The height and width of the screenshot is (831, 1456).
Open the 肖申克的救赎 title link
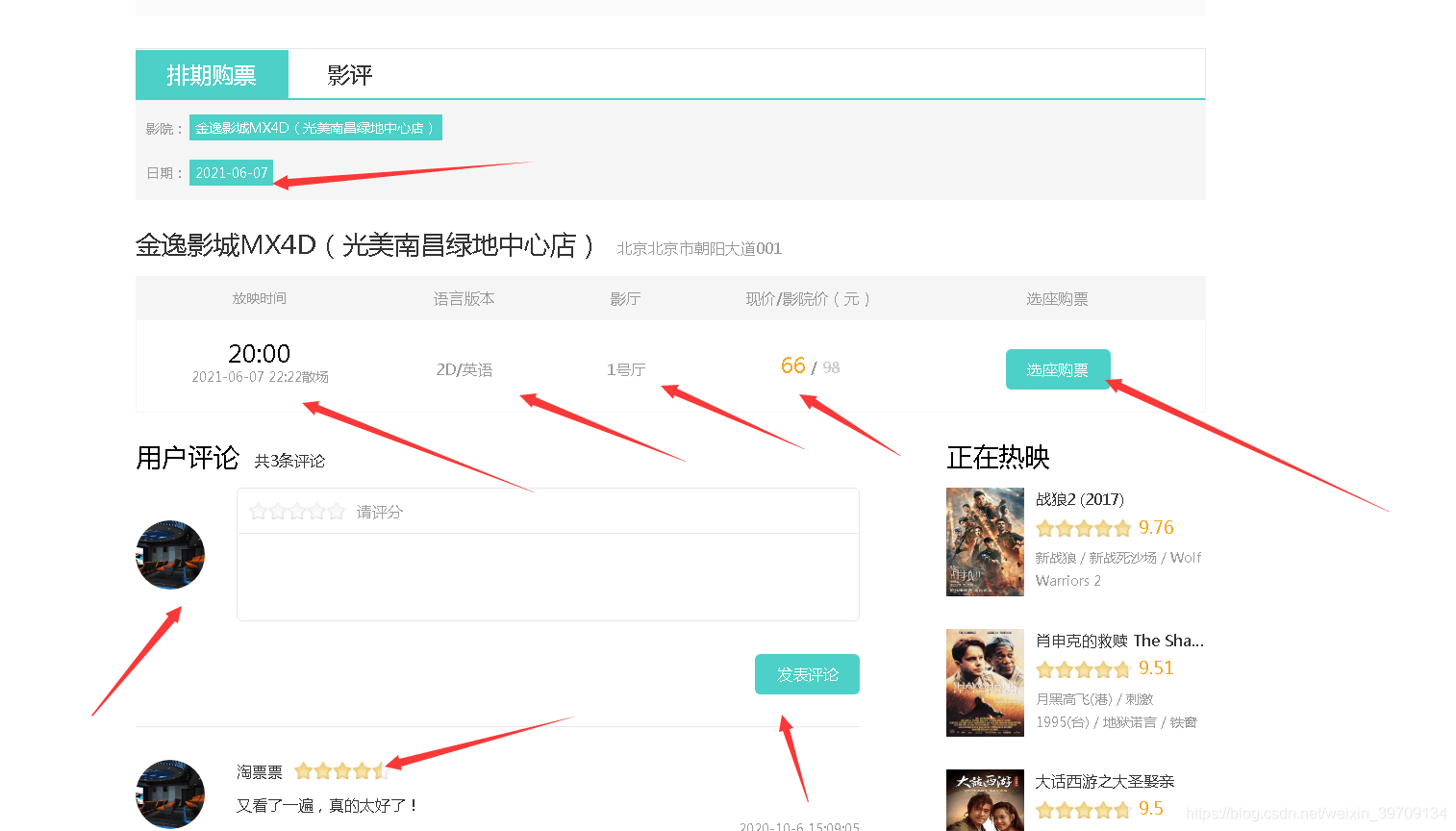1119,641
